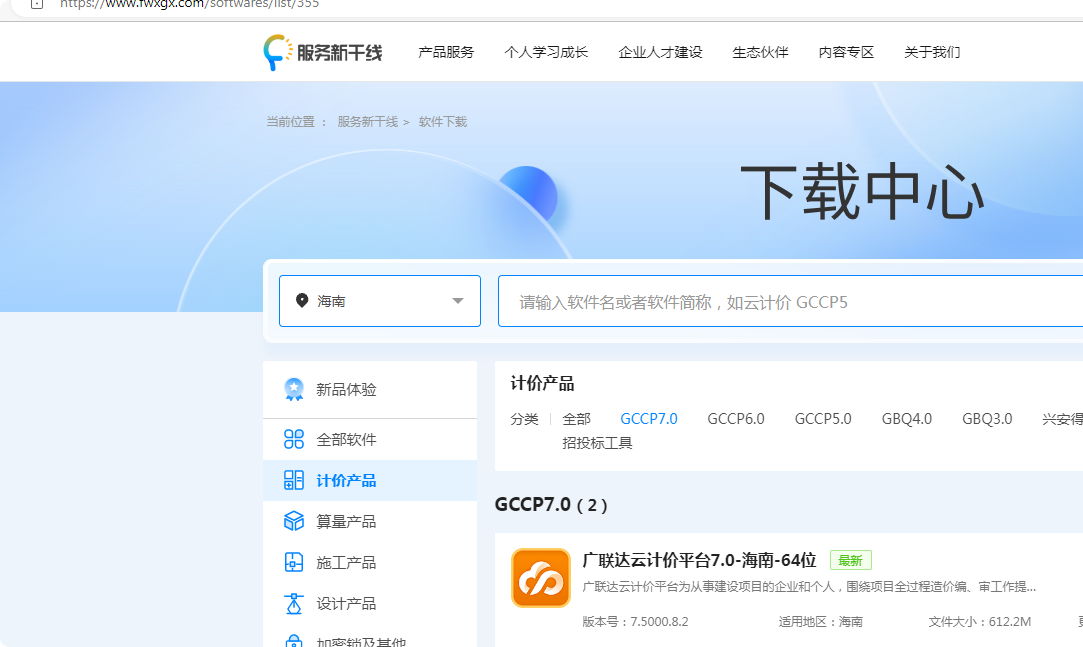
Task: Select the 招投标工具 category filter
Action: (x=597, y=443)
